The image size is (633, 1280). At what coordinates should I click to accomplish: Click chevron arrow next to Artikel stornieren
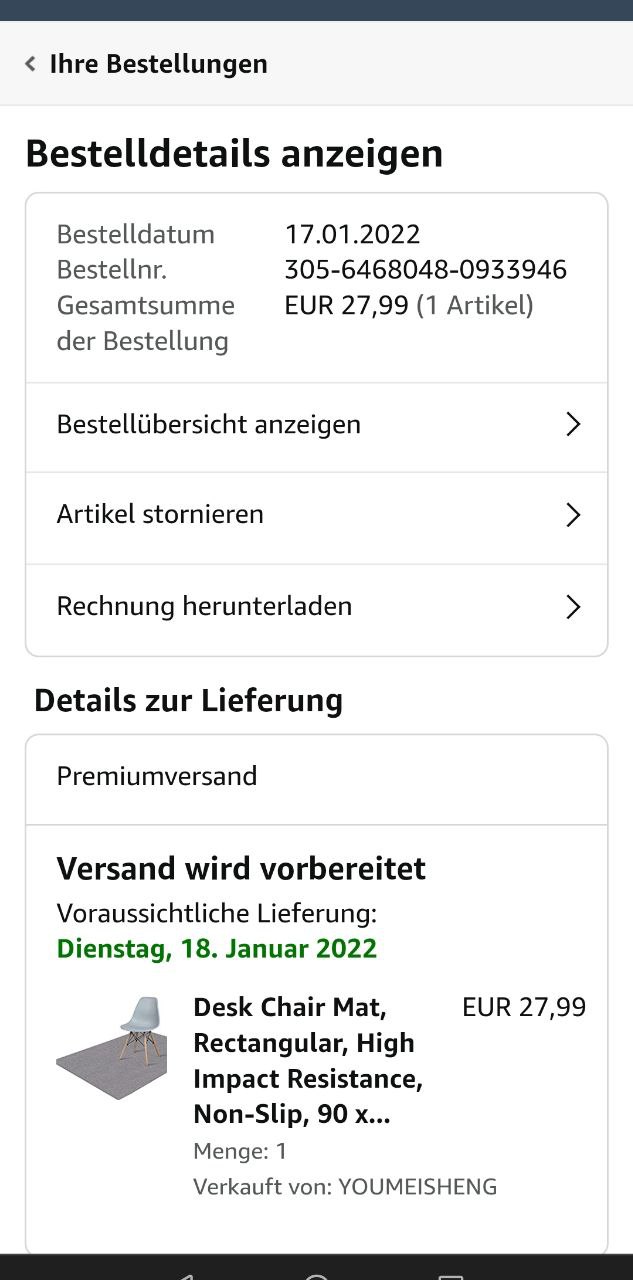coord(573,516)
